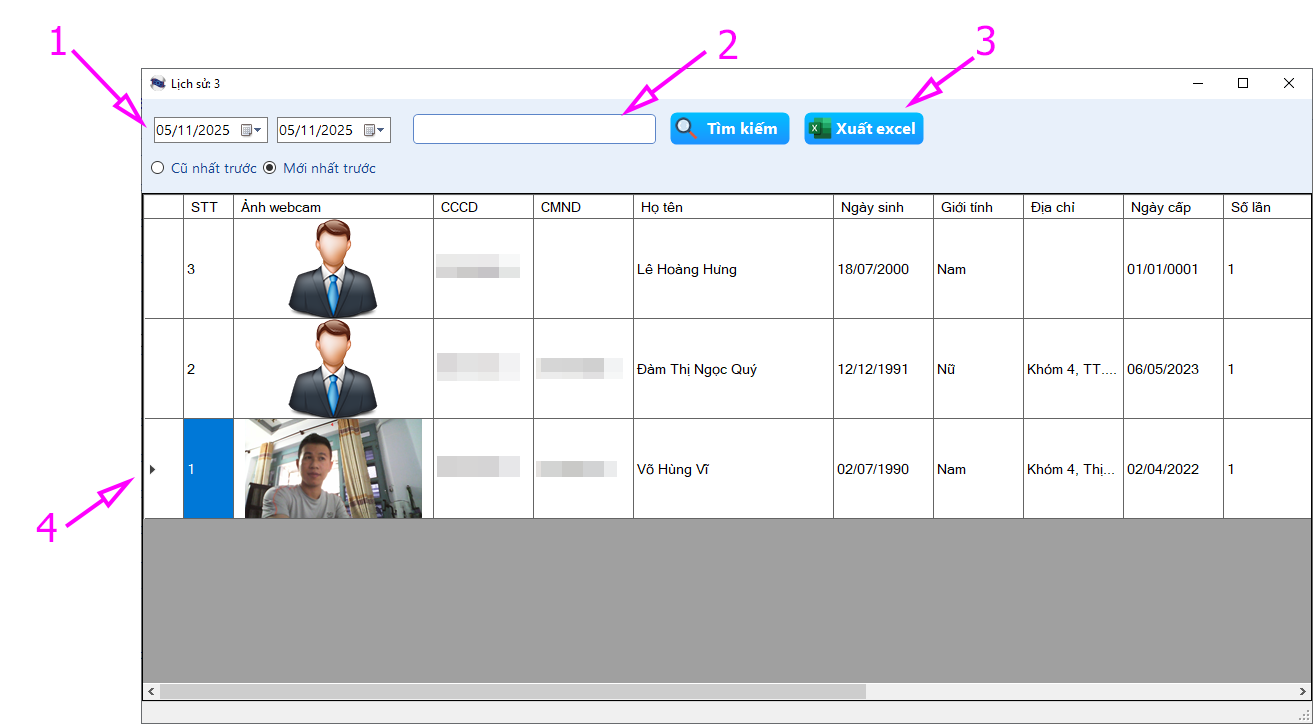
Task: Select the Cũ nhất trước radio option
Action: [x=158, y=168]
